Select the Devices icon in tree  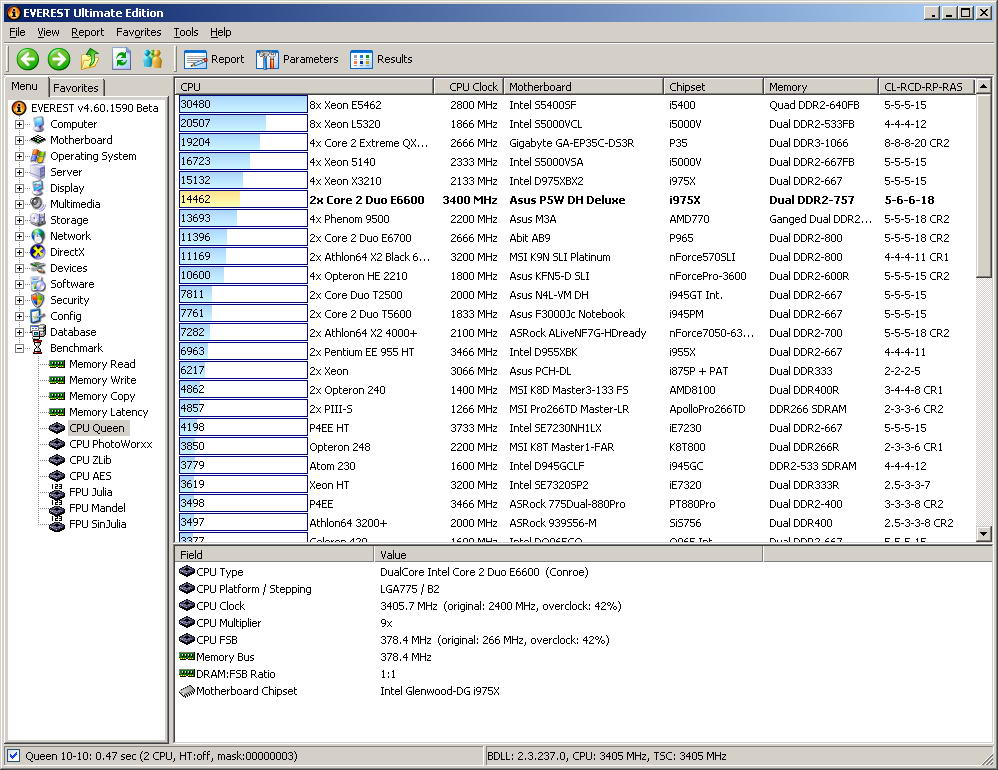[38, 268]
